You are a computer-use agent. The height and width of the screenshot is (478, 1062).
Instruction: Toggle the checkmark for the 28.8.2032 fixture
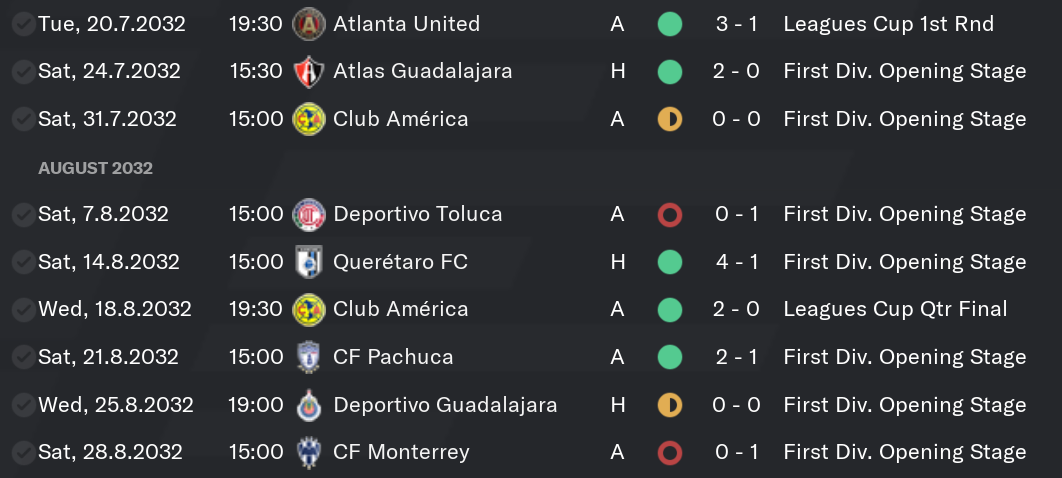click(24, 452)
